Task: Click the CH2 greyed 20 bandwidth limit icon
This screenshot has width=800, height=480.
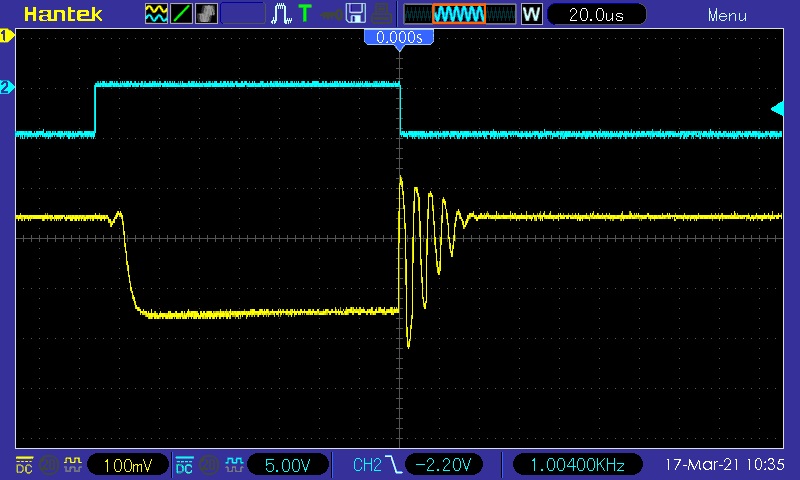Action: coord(209,465)
